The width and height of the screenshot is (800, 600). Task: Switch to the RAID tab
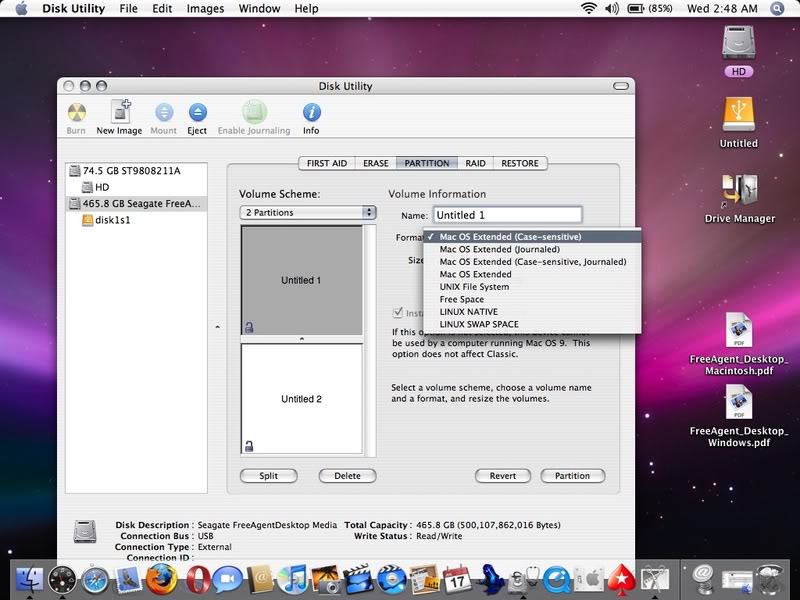tap(476, 163)
